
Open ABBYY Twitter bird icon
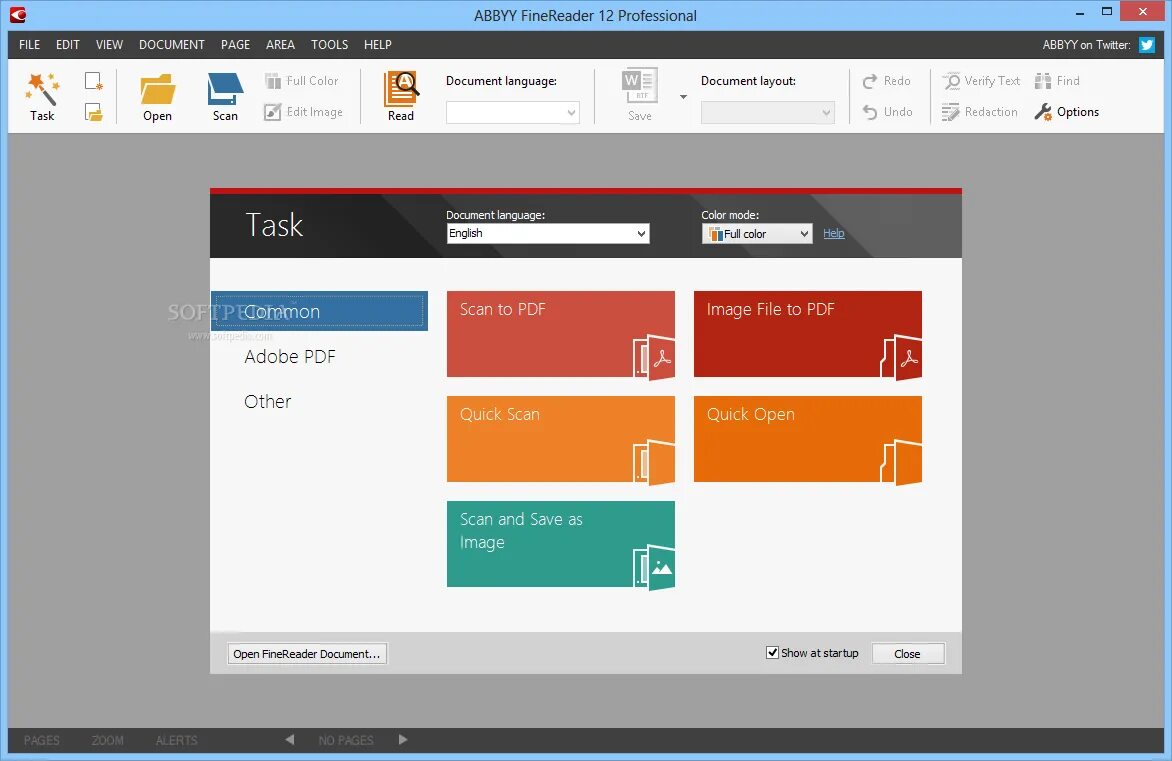pos(1147,45)
